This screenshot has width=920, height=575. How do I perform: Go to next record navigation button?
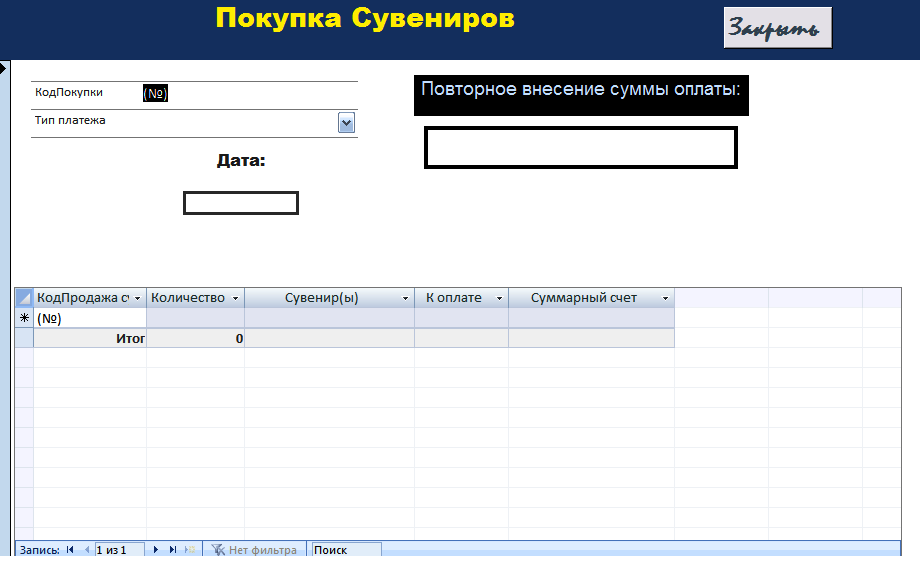click(x=155, y=550)
